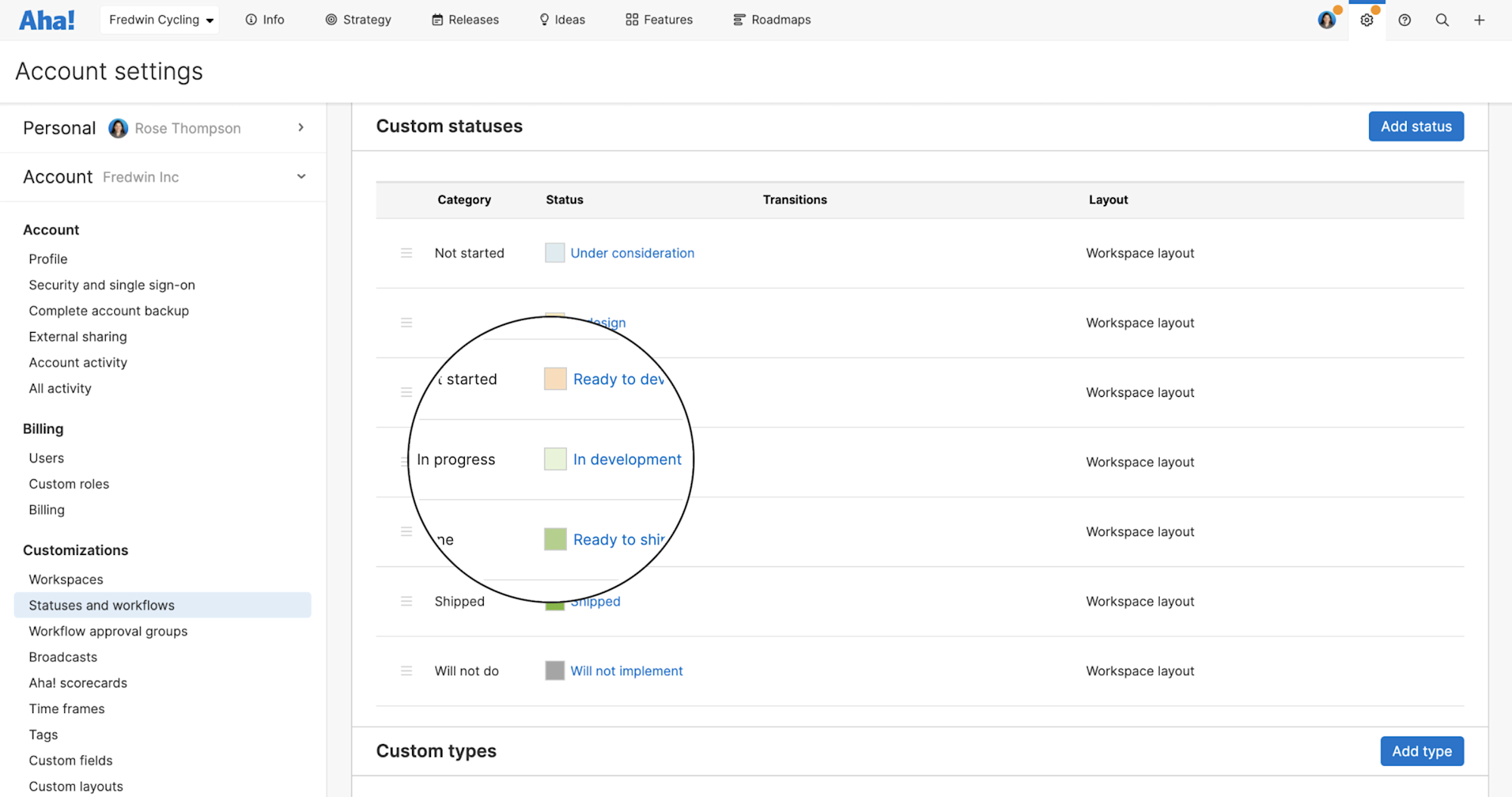This screenshot has width=1512, height=797.
Task: Open settings via the gear icon
Action: [1367, 20]
